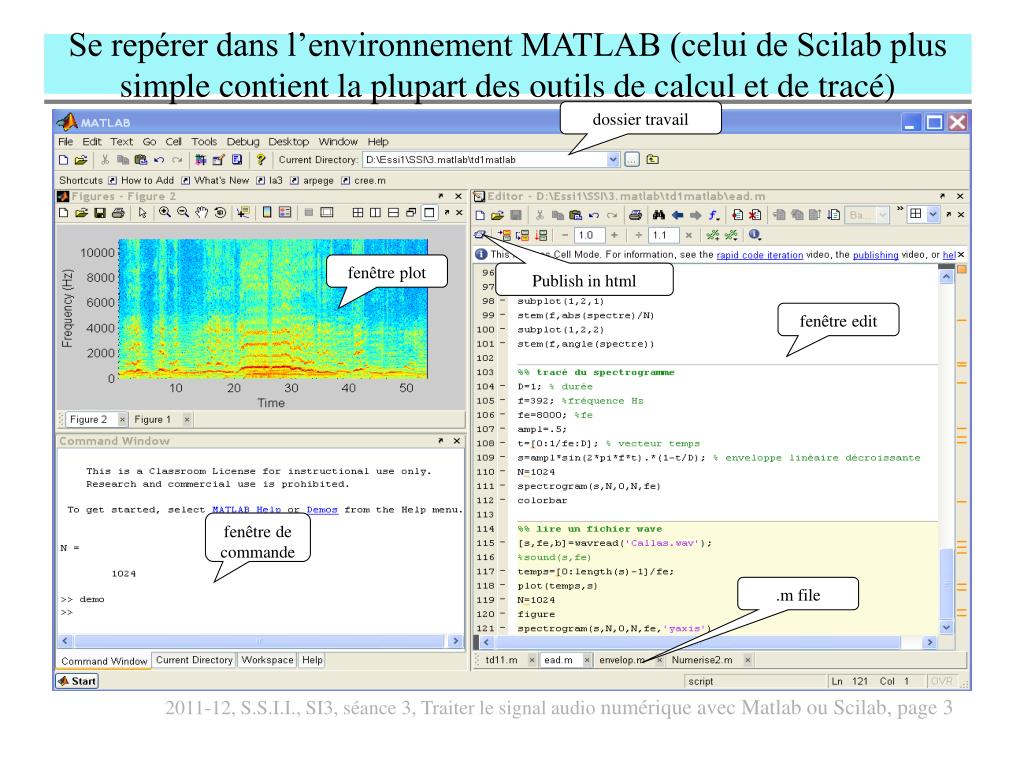
Task: Toggle OVR overwrite mode in status bar
Action: click(x=942, y=681)
